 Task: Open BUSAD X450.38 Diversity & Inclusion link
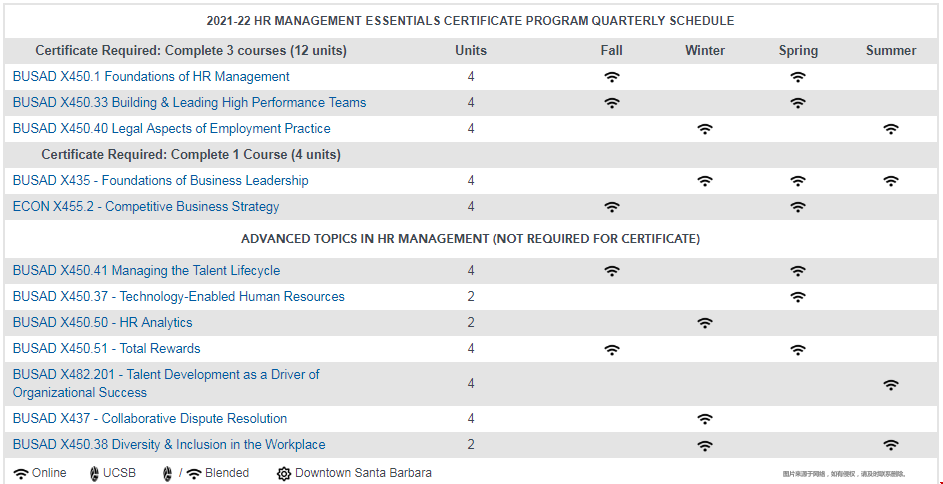pos(169,445)
